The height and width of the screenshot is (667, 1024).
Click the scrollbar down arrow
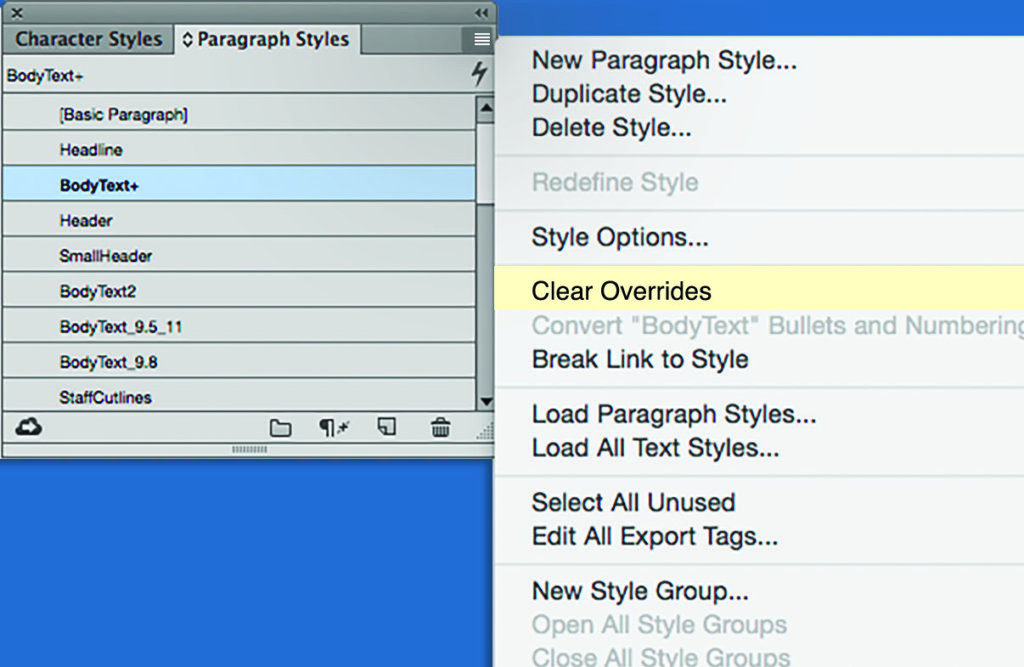coord(485,401)
